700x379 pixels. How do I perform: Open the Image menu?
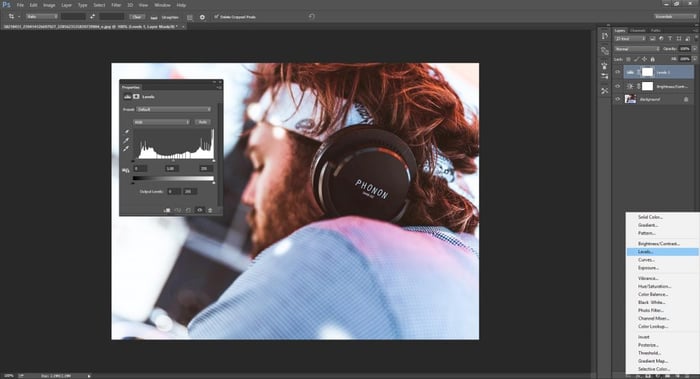click(x=49, y=5)
